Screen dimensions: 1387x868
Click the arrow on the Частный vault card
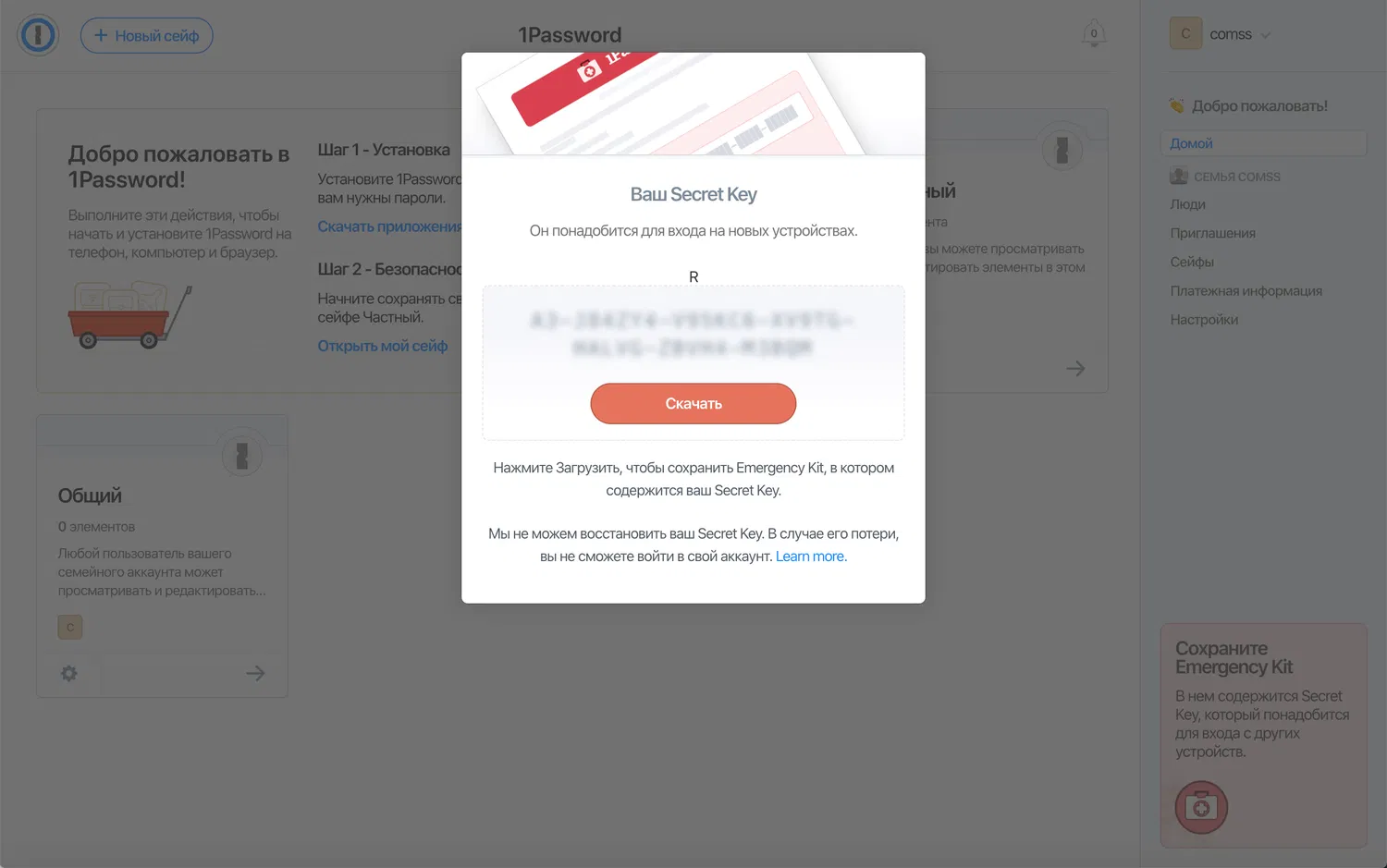(x=1075, y=368)
